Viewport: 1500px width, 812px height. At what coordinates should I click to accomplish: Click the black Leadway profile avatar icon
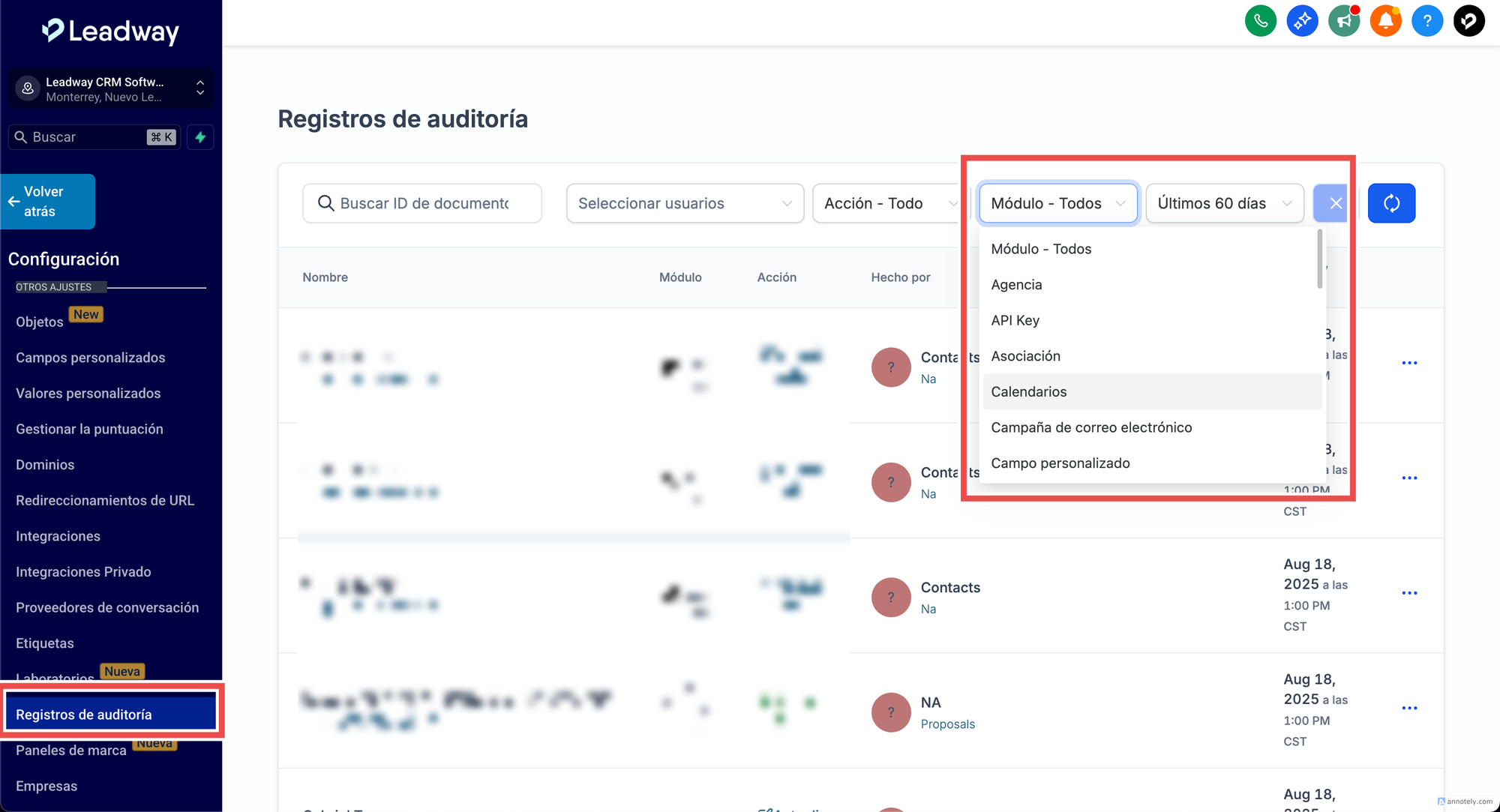point(1468,20)
